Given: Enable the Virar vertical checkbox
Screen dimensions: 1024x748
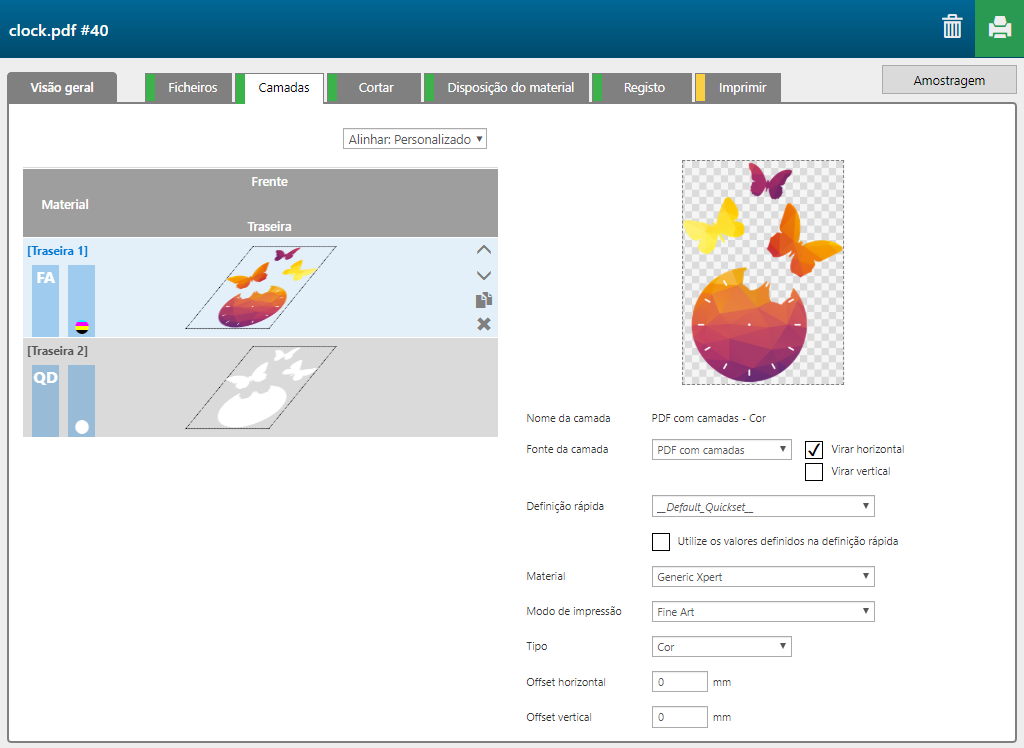Looking at the screenshot, I should (814, 471).
